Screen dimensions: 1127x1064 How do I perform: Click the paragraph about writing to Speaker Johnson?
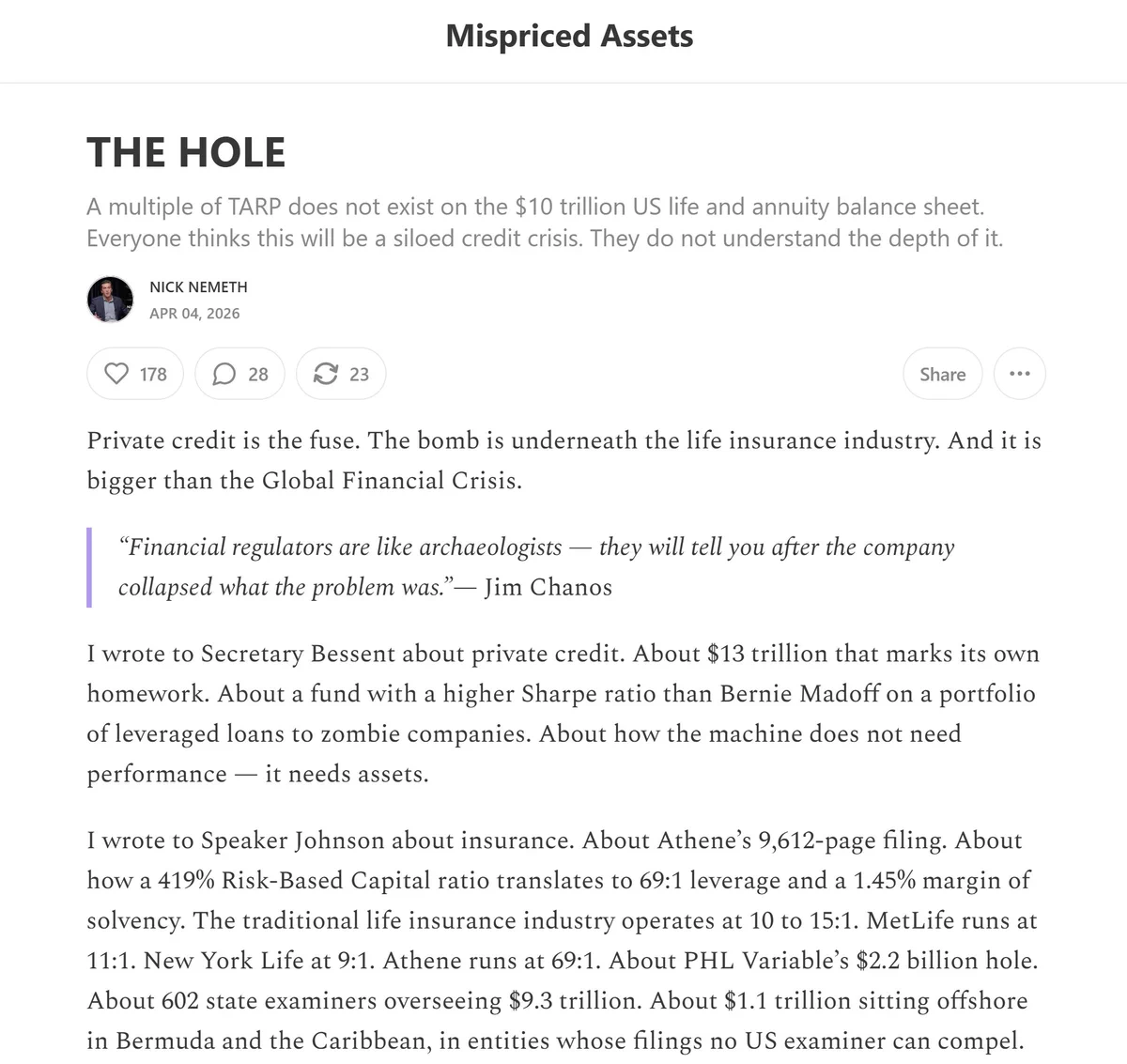tap(563, 940)
